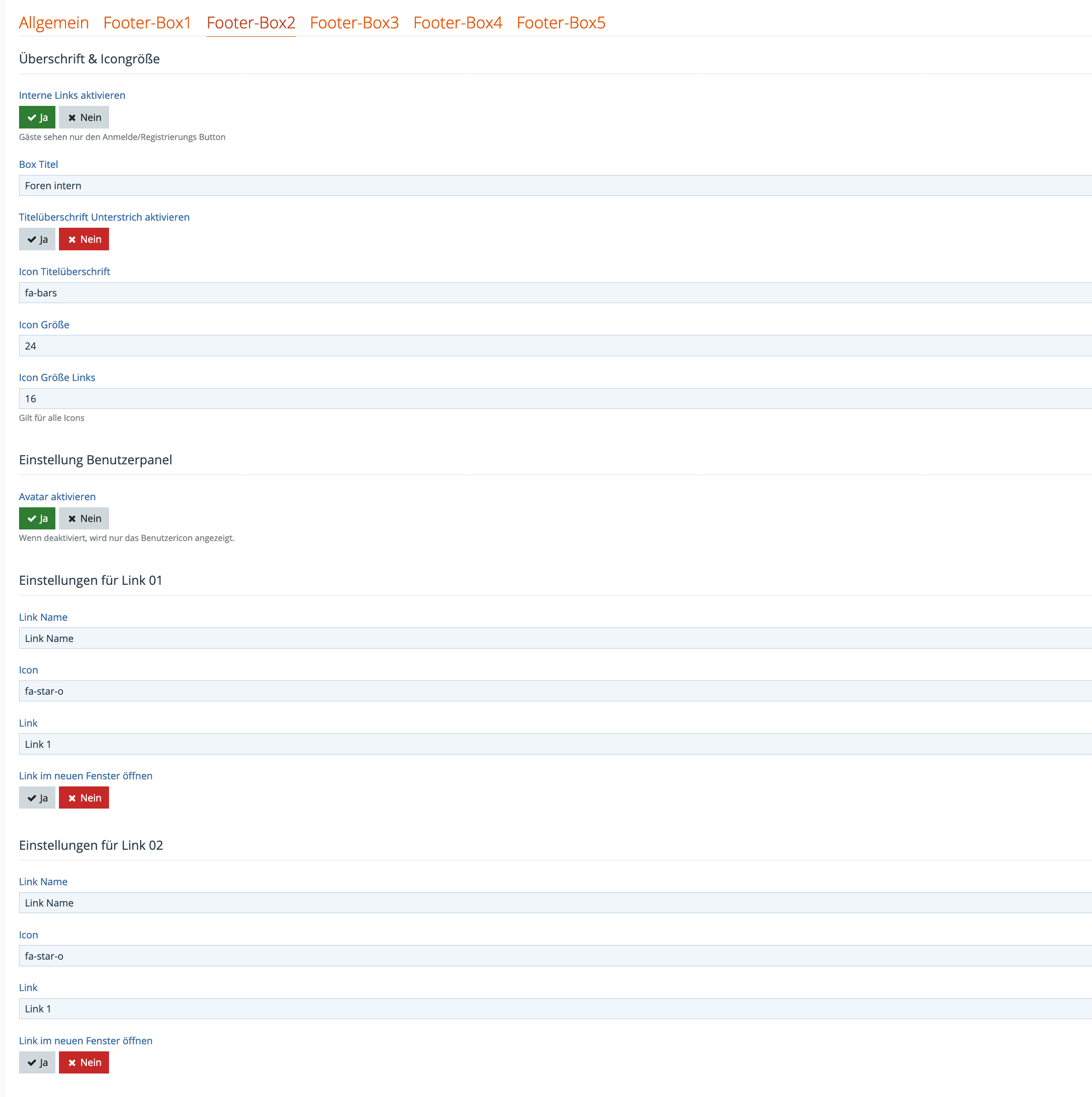Focus the Icon Größe field showing 24
The height and width of the screenshot is (1097, 1092).
554,346
